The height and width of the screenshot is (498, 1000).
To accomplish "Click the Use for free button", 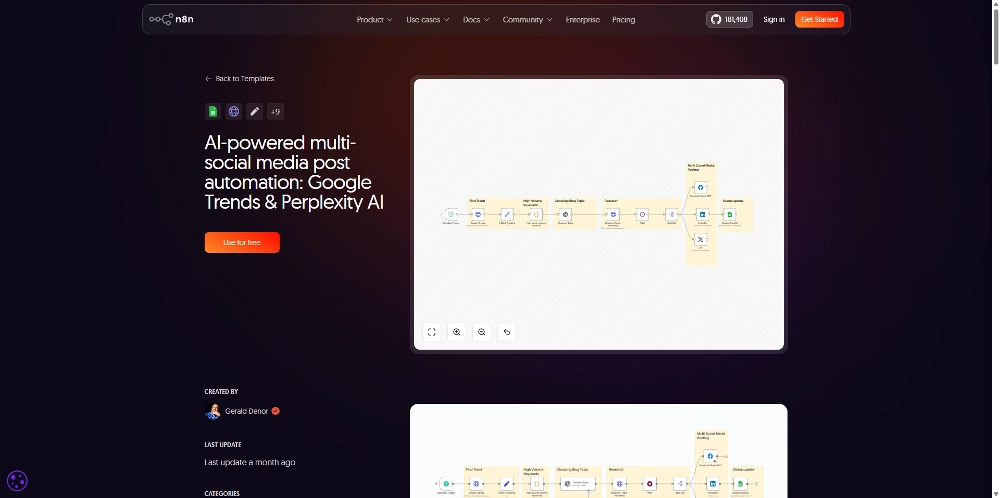I will pos(242,242).
